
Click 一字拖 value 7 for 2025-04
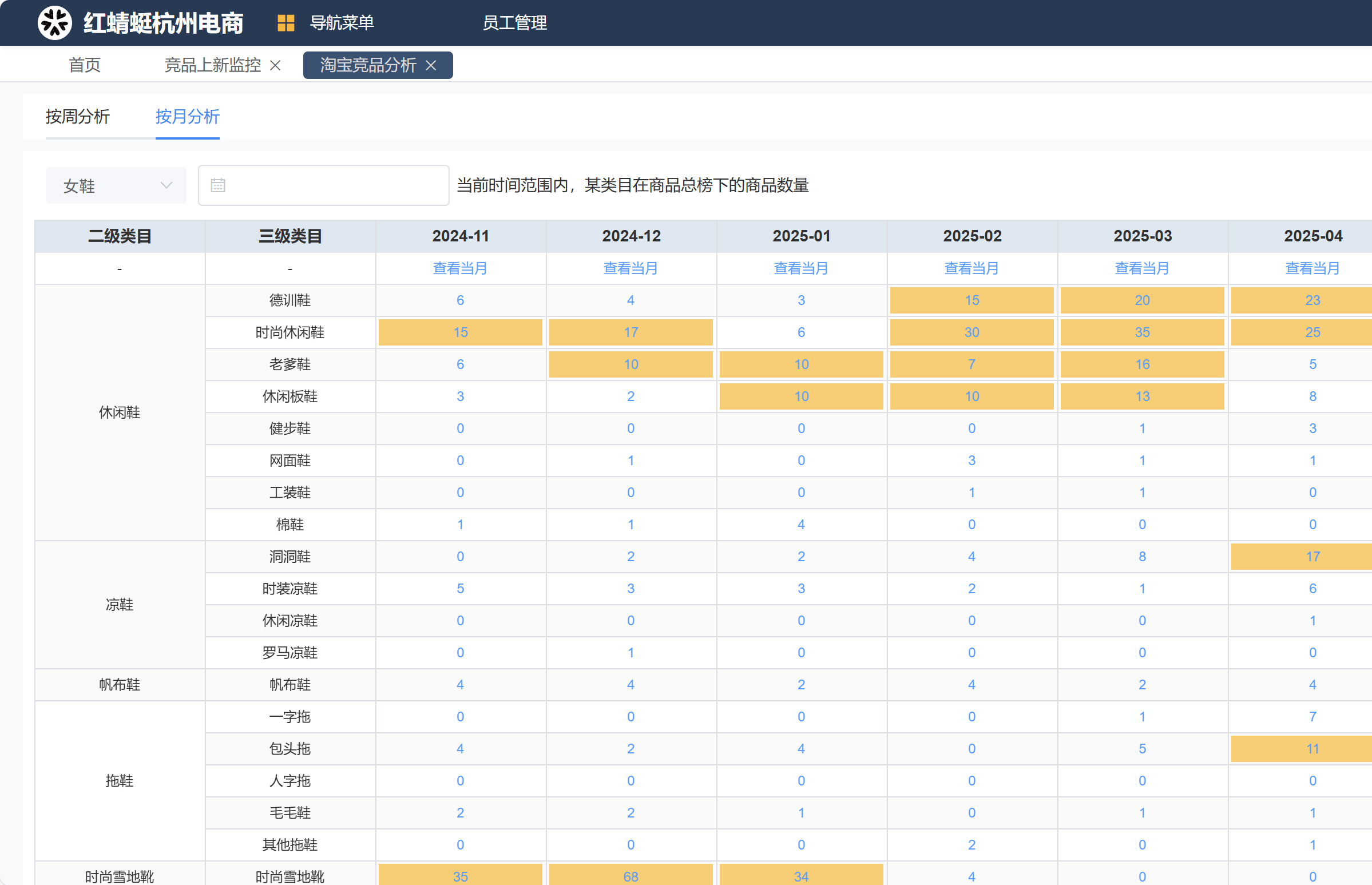[1313, 717]
